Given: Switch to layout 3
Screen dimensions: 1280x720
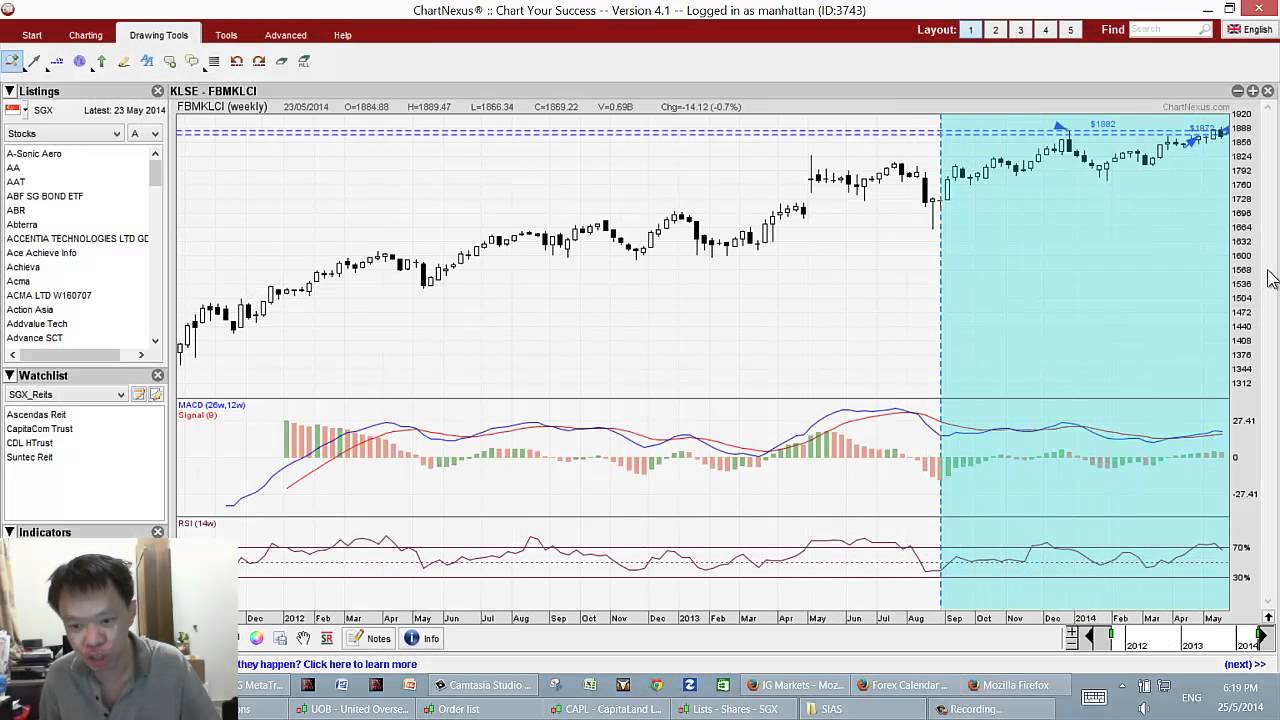Looking at the screenshot, I should tap(1020, 30).
